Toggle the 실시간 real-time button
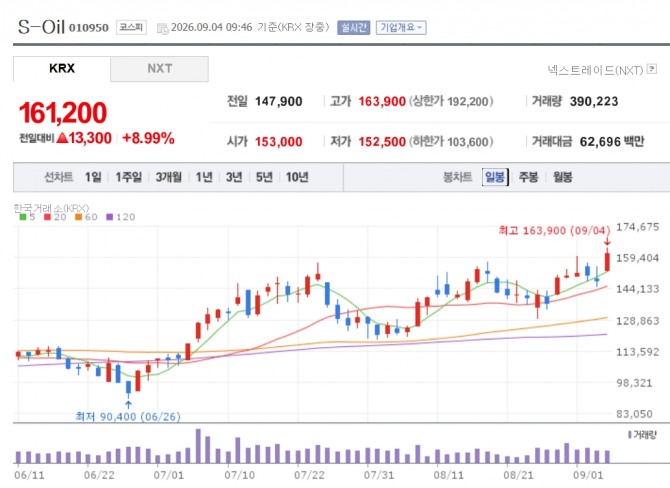The width and height of the screenshot is (670, 488). (353, 28)
